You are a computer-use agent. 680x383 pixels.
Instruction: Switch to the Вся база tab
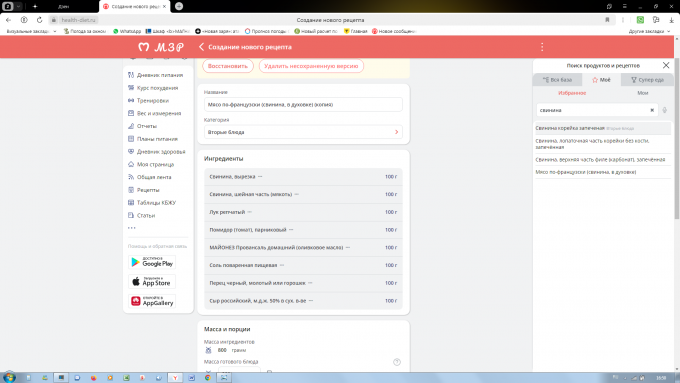click(557, 80)
